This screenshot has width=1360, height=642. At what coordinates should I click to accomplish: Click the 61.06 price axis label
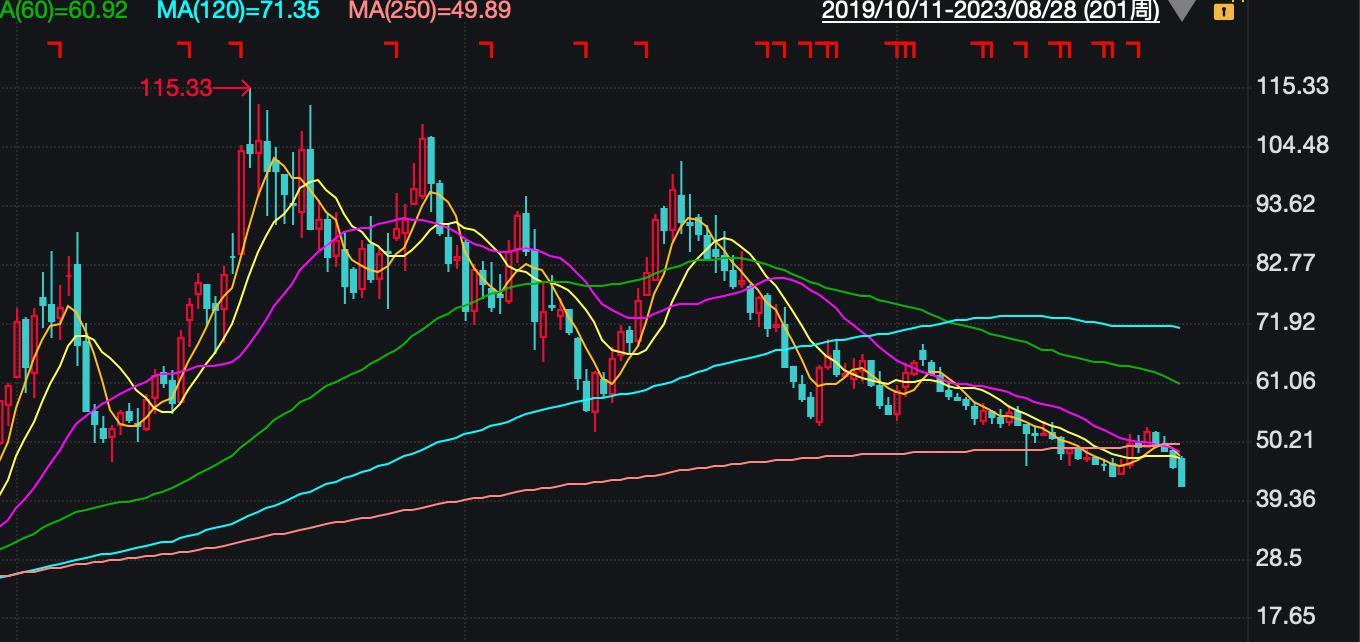click(1285, 381)
